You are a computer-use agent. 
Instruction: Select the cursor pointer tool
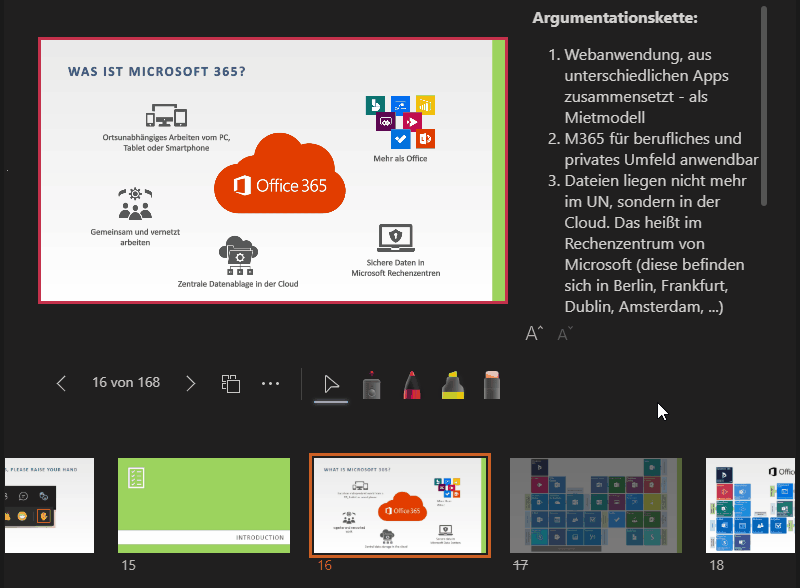click(x=331, y=384)
